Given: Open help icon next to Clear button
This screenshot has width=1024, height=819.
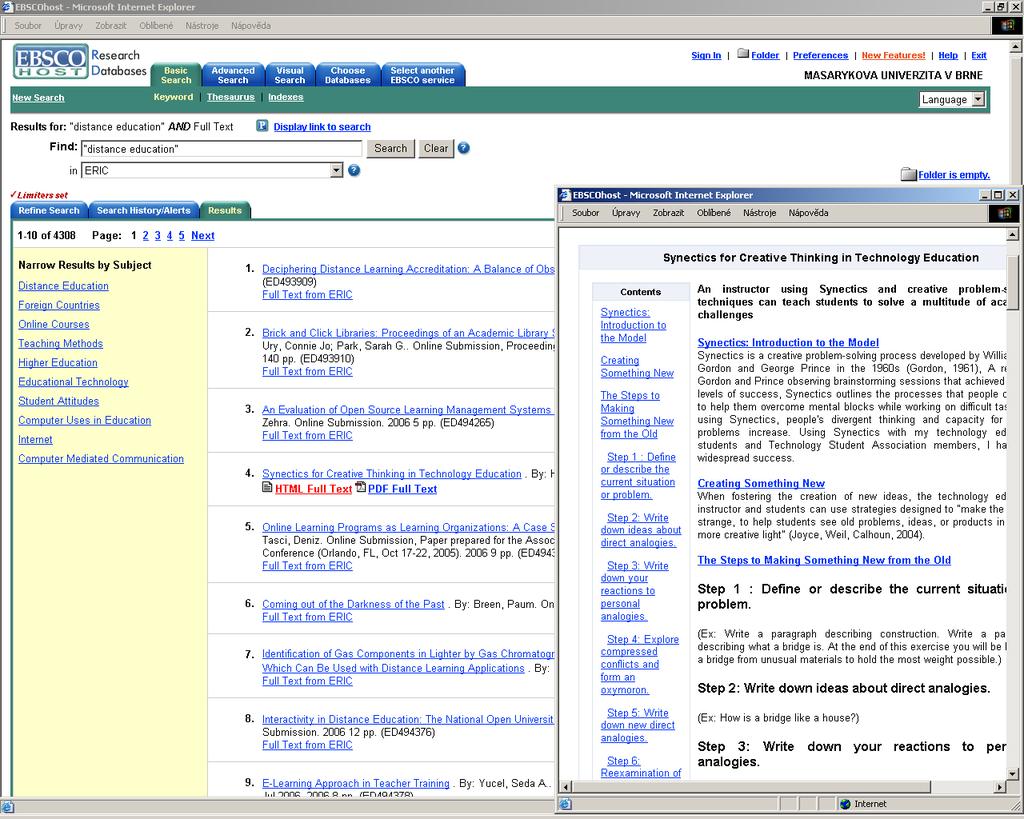Looking at the screenshot, I should 464,148.
